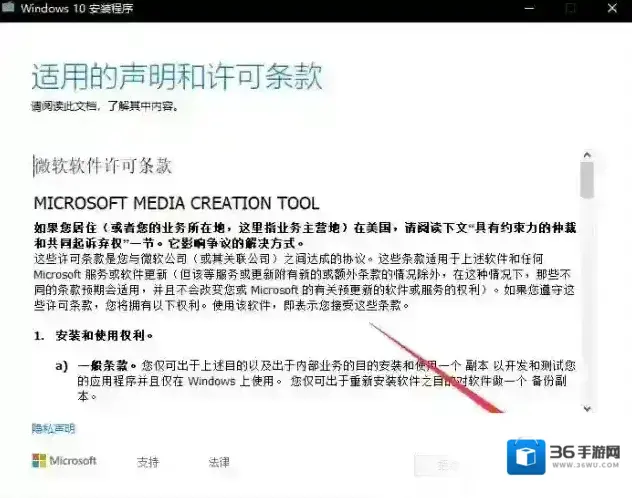Screen dimensions: 632x498
Task: Click the scrollbar up arrow of license text
Action: [x=587, y=155]
